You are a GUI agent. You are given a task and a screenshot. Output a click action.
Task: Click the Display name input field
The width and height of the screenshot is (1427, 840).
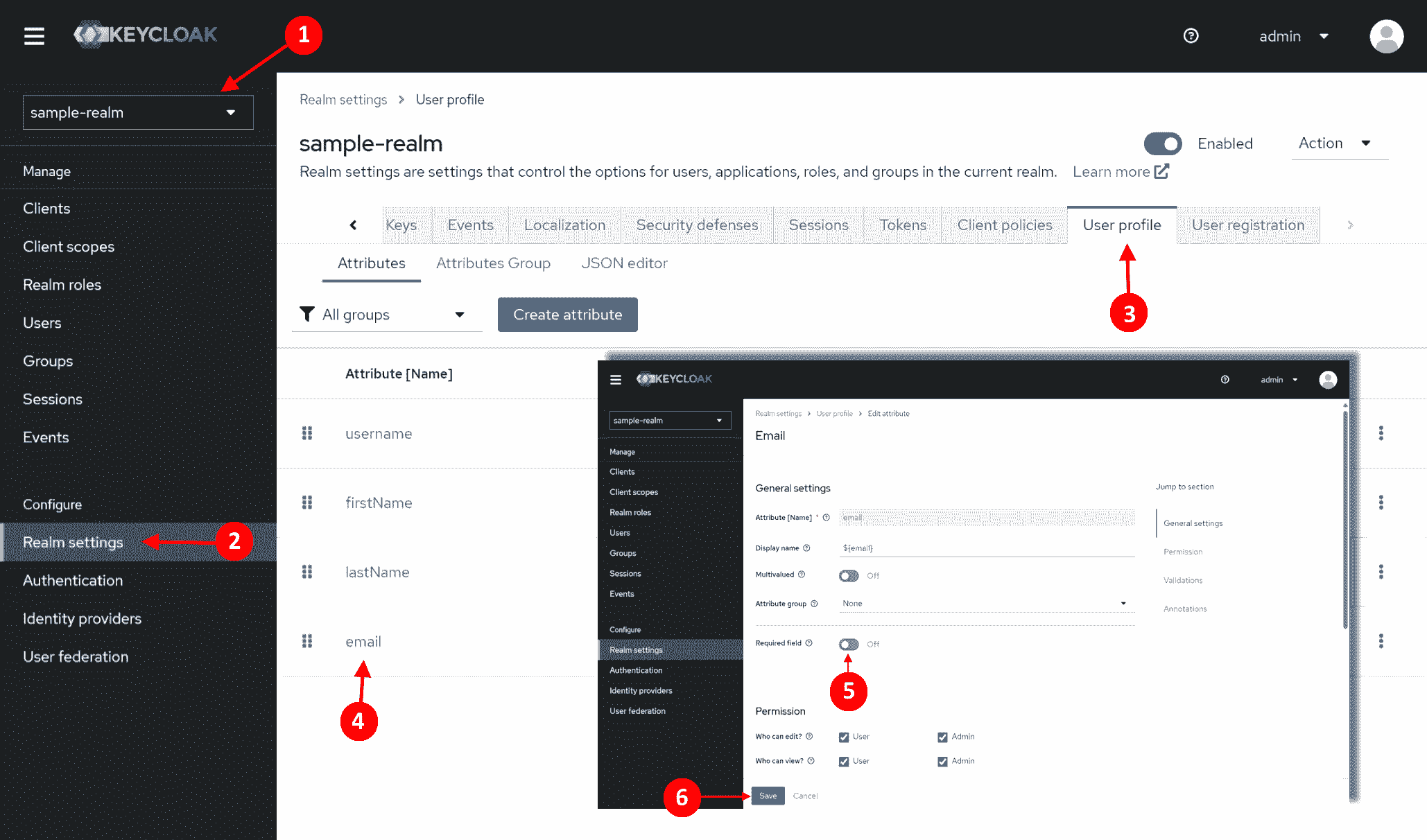pyautogui.click(x=987, y=548)
